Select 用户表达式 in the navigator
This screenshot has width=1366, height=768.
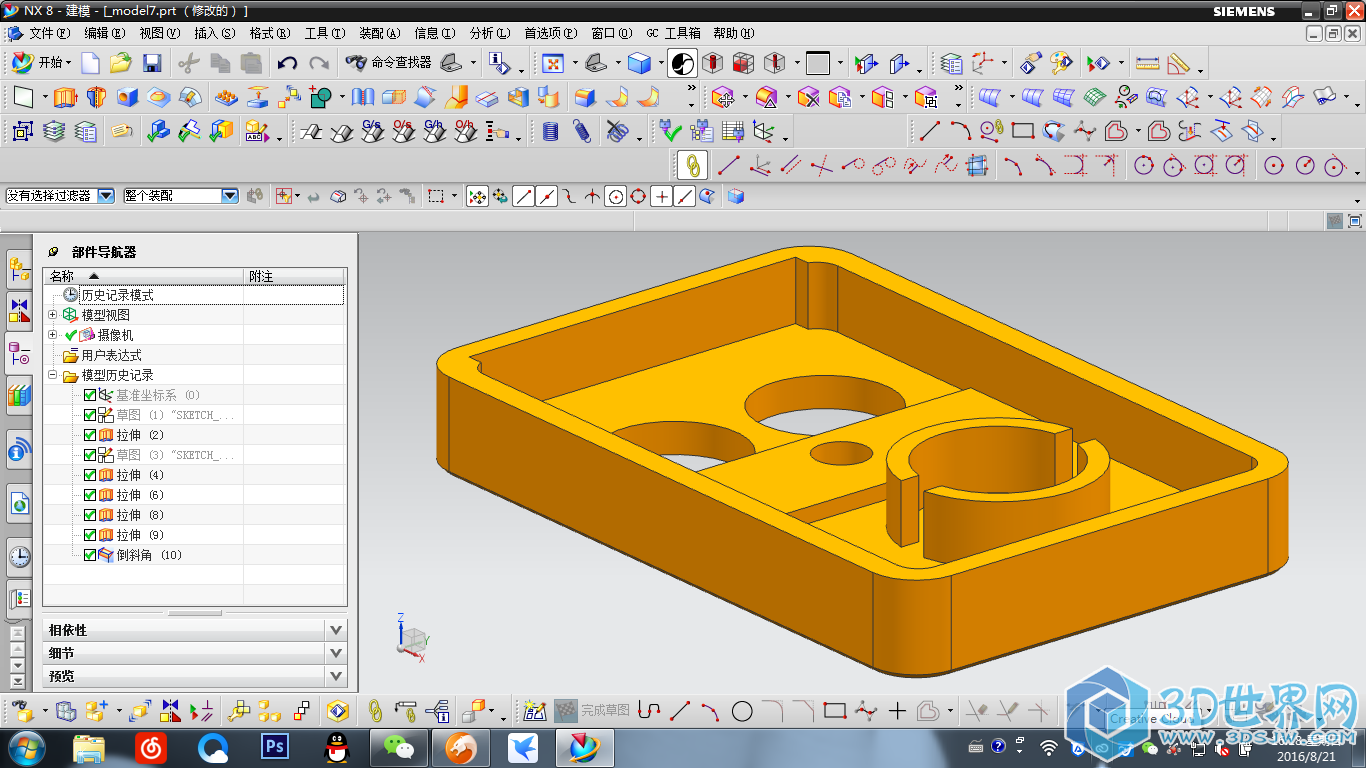pos(111,355)
